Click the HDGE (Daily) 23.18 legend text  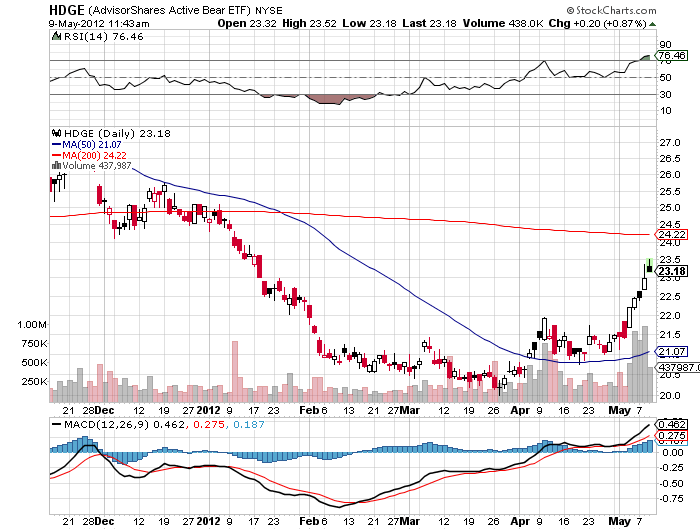(117, 133)
